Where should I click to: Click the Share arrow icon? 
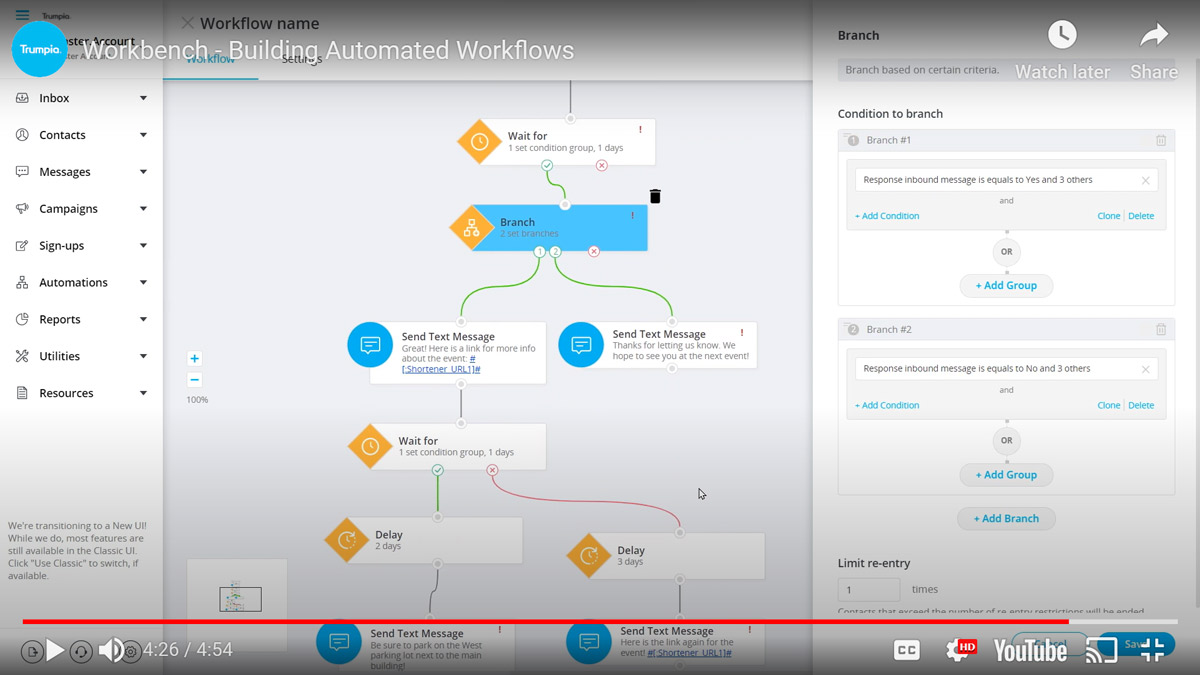coord(1154,36)
